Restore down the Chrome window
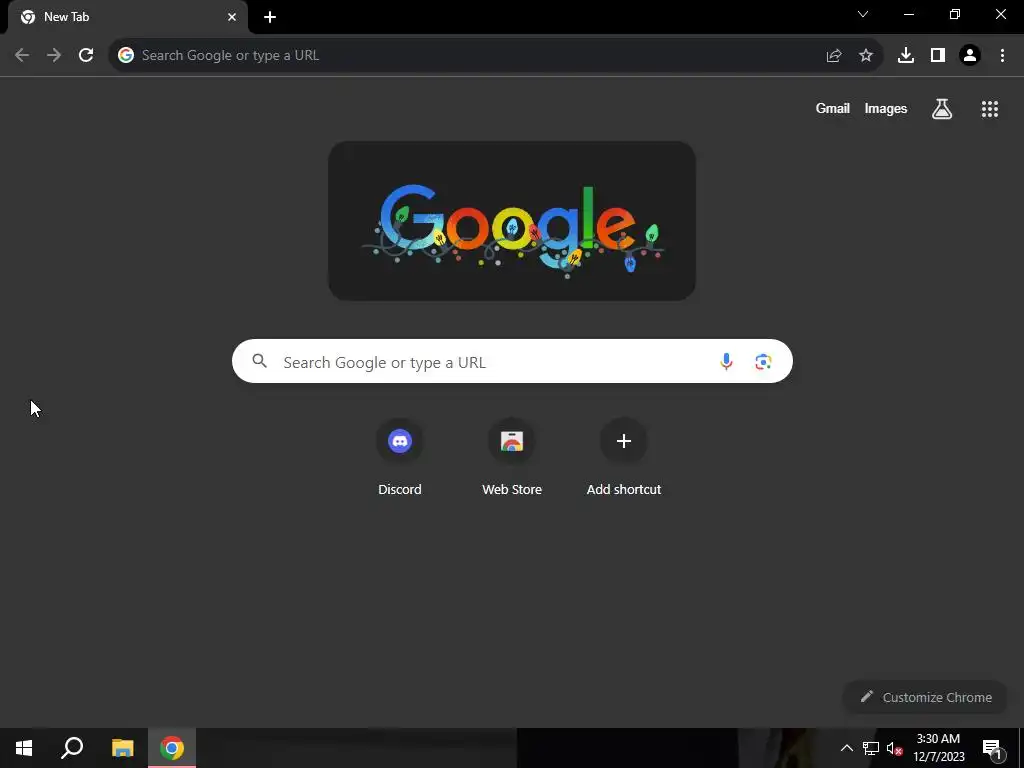This screenshot has height=768, width=1024. click(x=955, y=14)
